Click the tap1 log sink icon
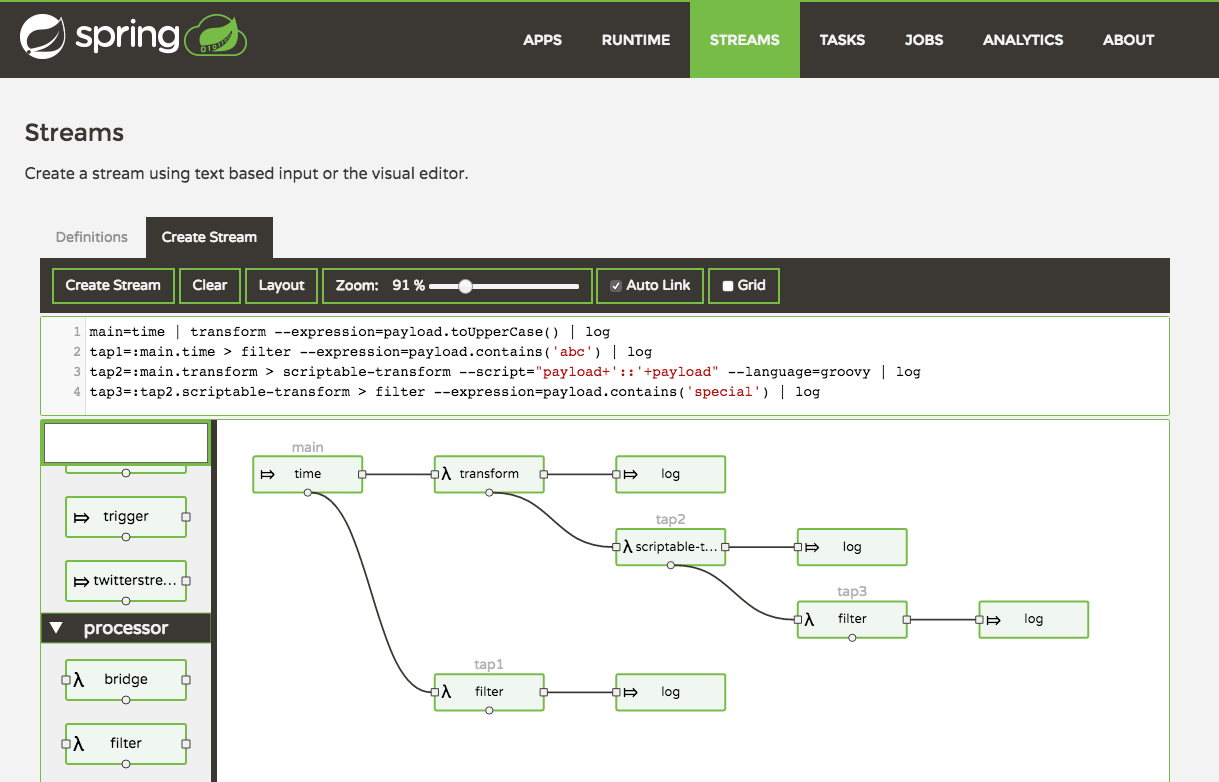Viewport: 1219px width, 782px height. coord(631,691)
